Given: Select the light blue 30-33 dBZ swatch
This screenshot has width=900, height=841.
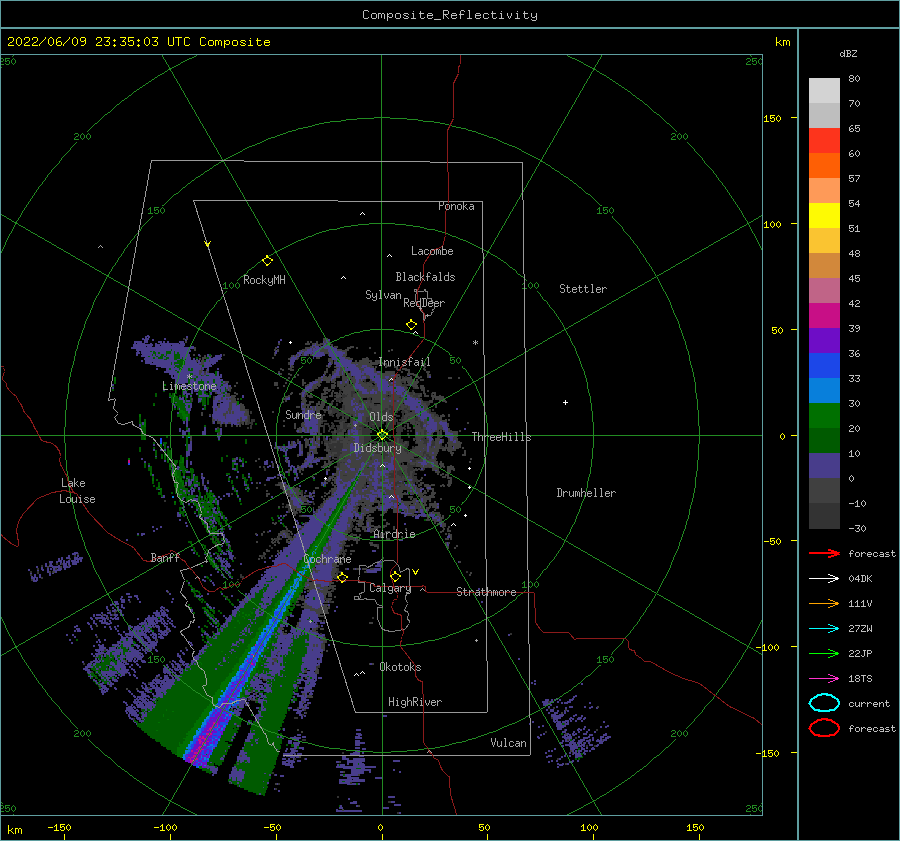Looking at the screenshot, I should pos(824,390).
